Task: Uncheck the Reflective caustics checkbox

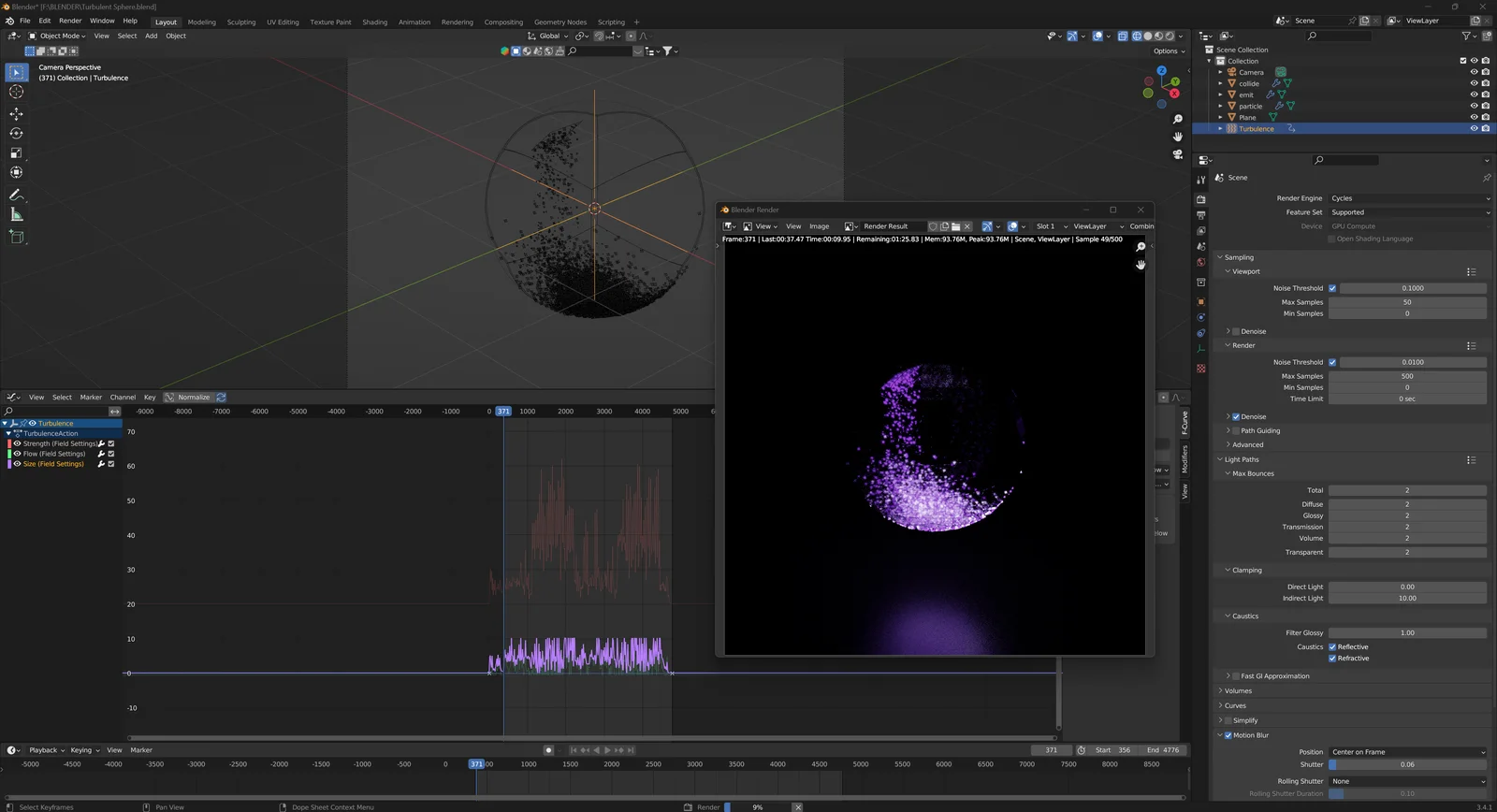Action: [1332, 647]
